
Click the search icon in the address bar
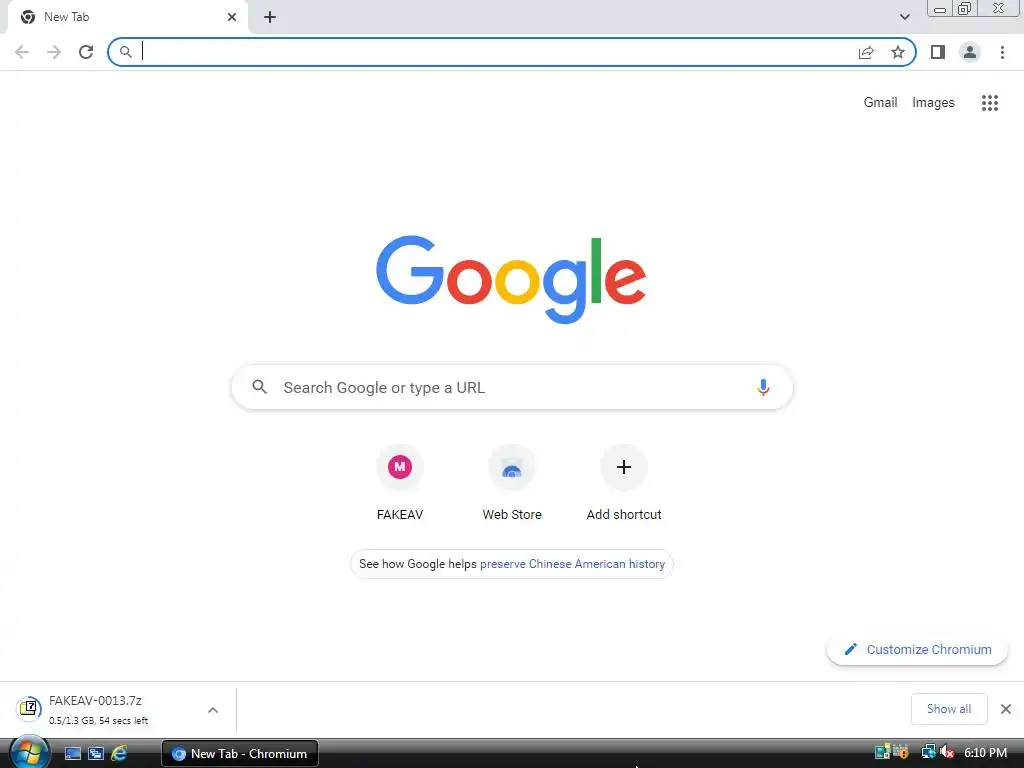pyautogui.click(x=126, y=52)
